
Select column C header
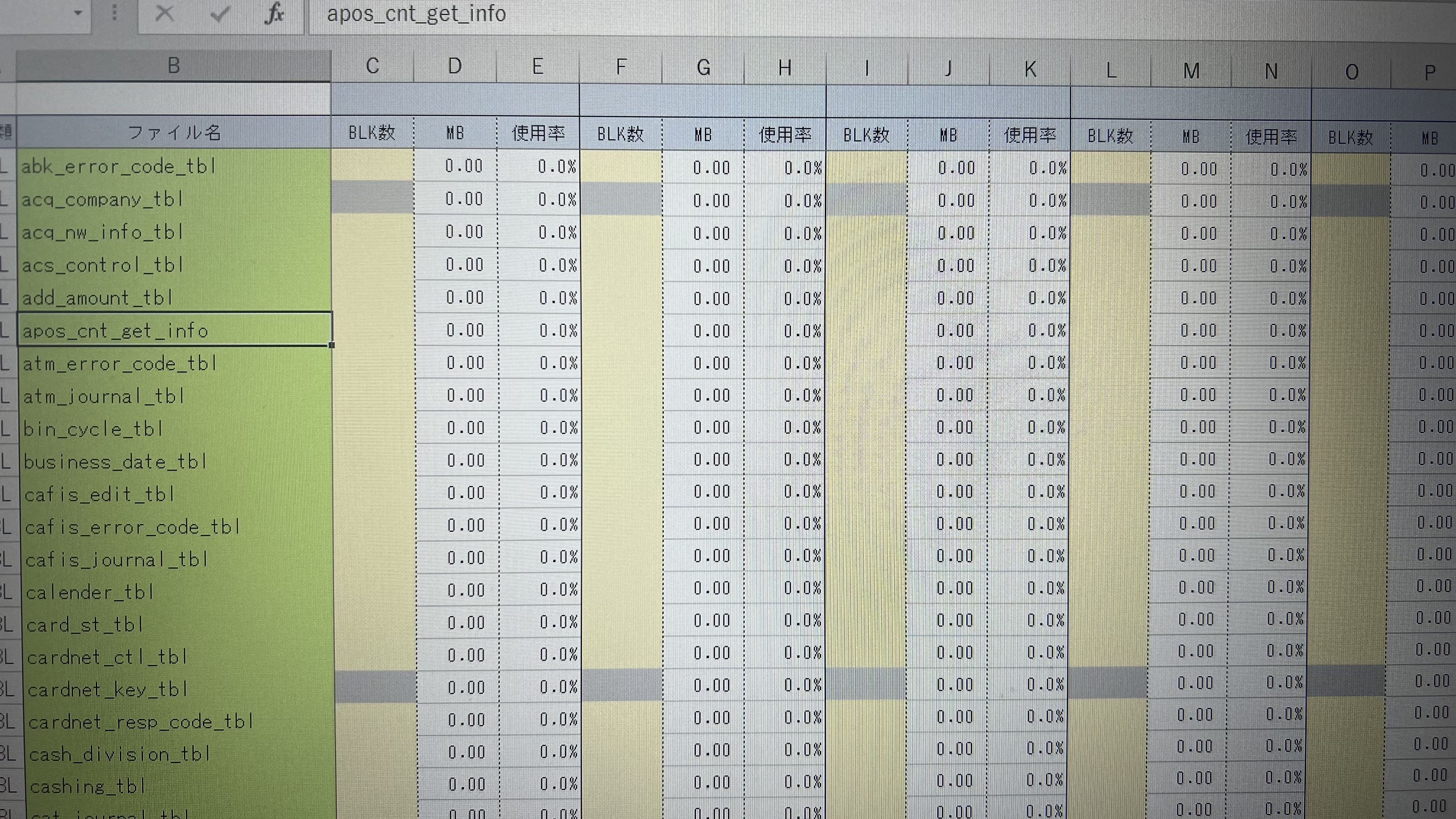[x=372, y=66]
